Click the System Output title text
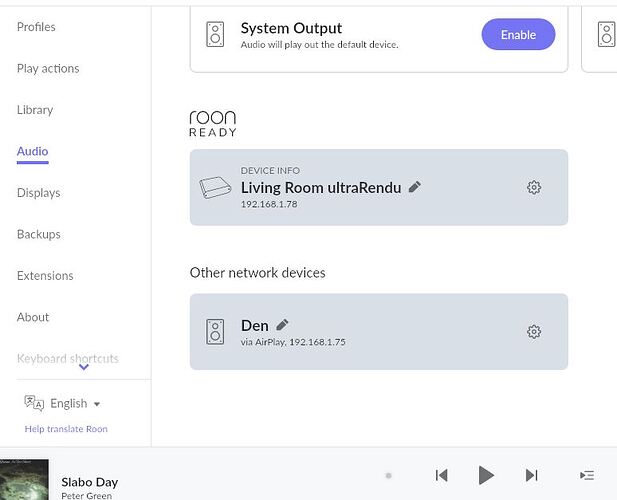 point(291,28)
